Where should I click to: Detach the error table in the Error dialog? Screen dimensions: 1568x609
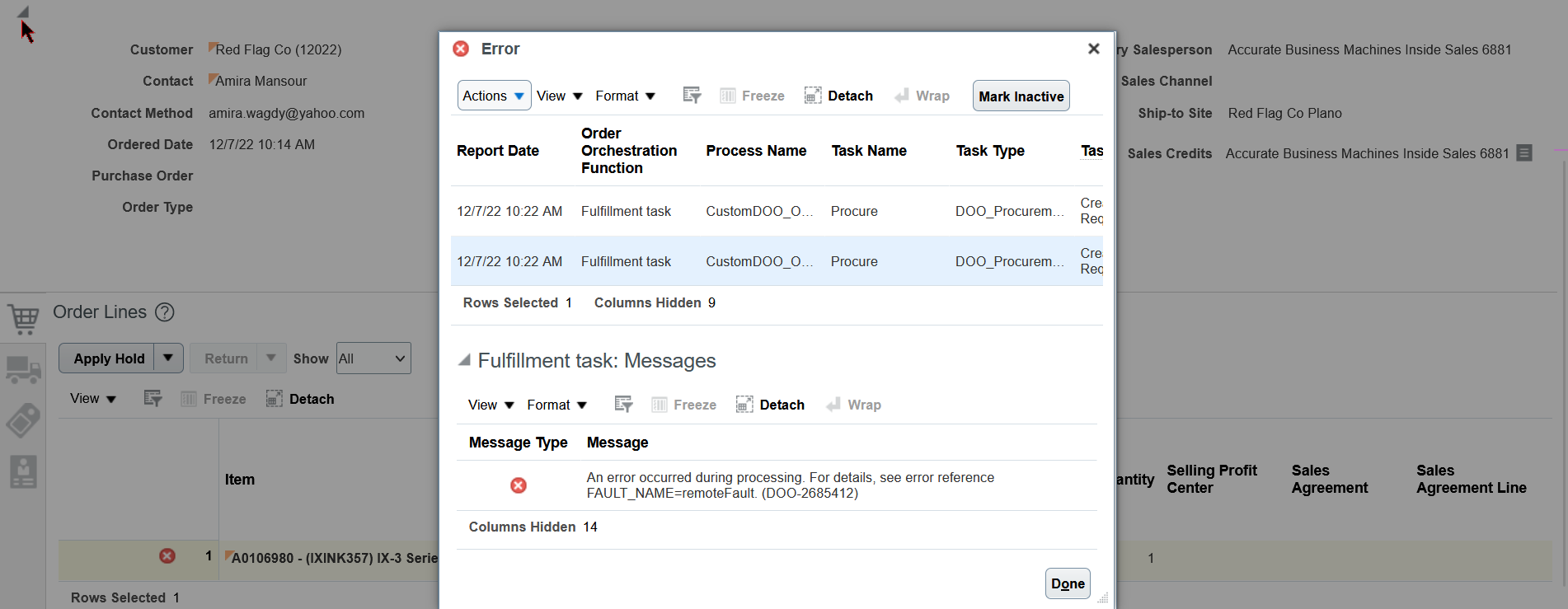pos(838,96)
